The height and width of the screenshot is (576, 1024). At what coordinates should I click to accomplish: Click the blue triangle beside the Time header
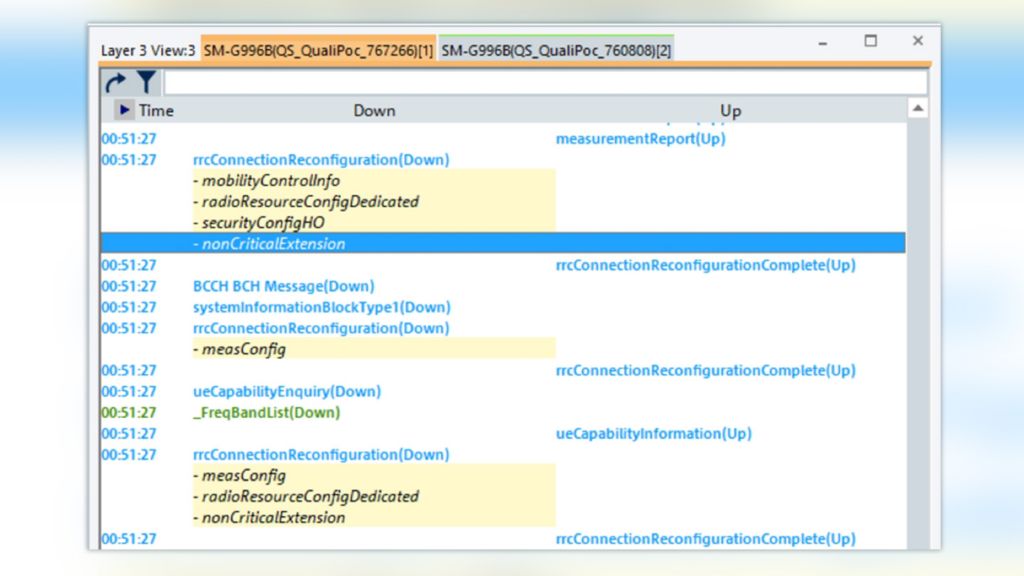[124, 110]
